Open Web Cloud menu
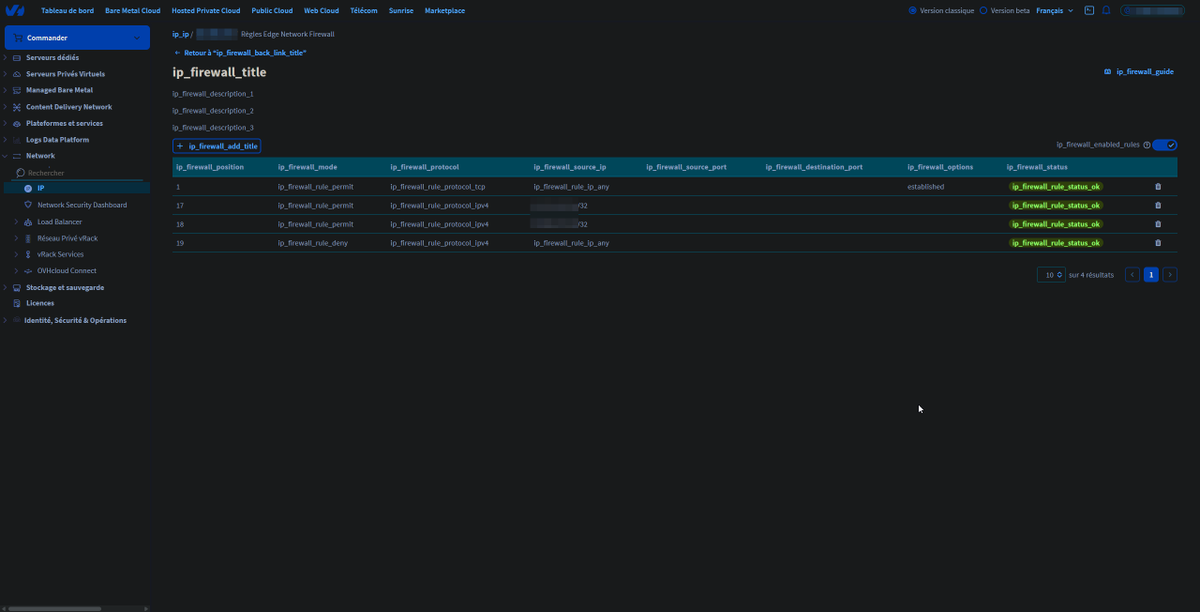Image resolution: width=1200 pixels, height=612 pixels. click(321, 10)
